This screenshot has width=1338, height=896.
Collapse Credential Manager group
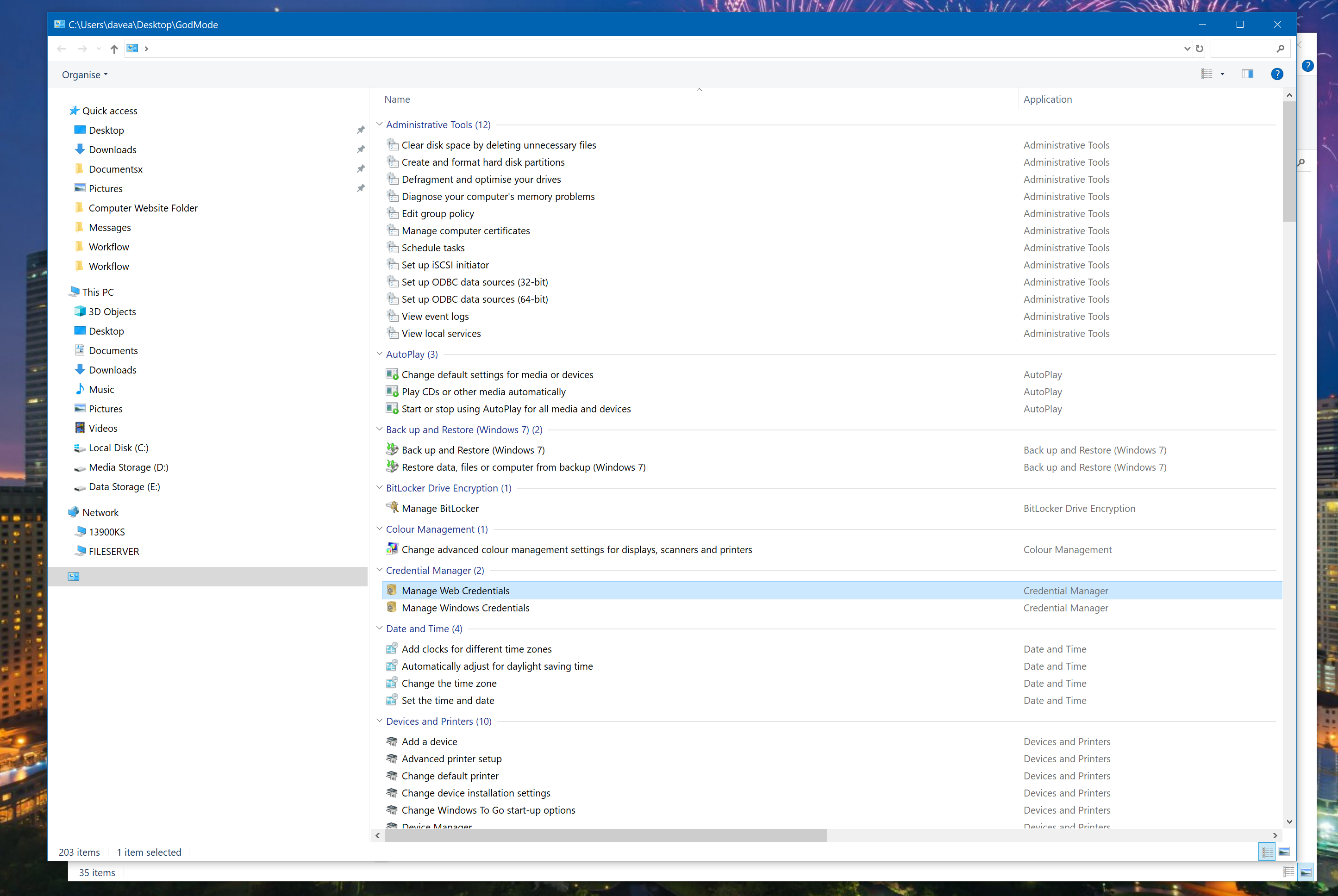click(x=380, y=570)
